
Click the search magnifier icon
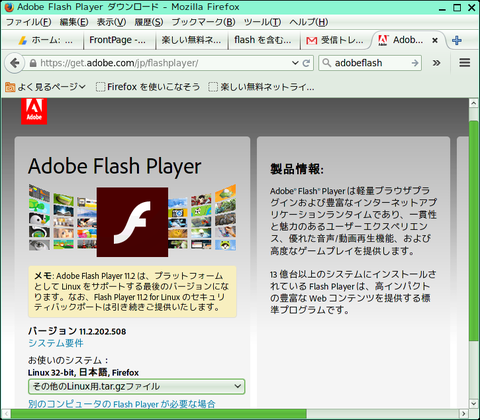[x=327, y=63]
